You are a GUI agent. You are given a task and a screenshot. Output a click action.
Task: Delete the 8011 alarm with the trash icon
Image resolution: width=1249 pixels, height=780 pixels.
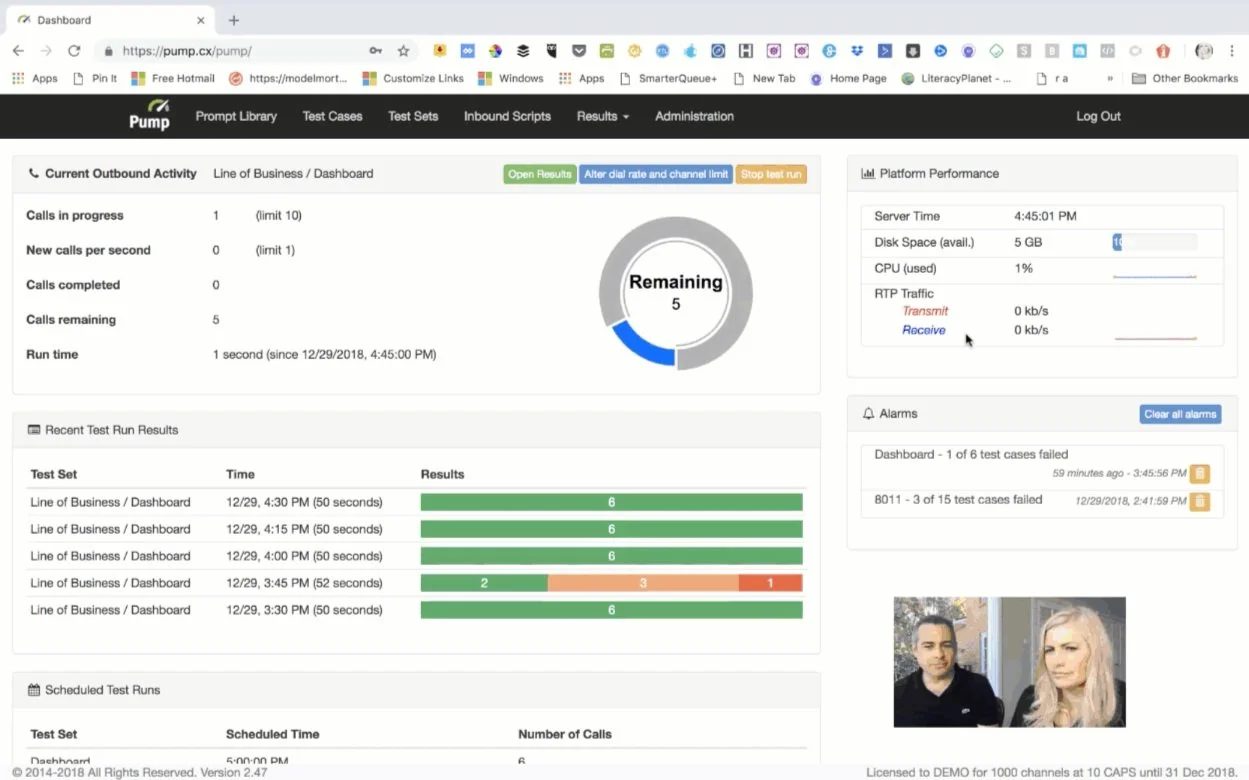click(1199, 501)
